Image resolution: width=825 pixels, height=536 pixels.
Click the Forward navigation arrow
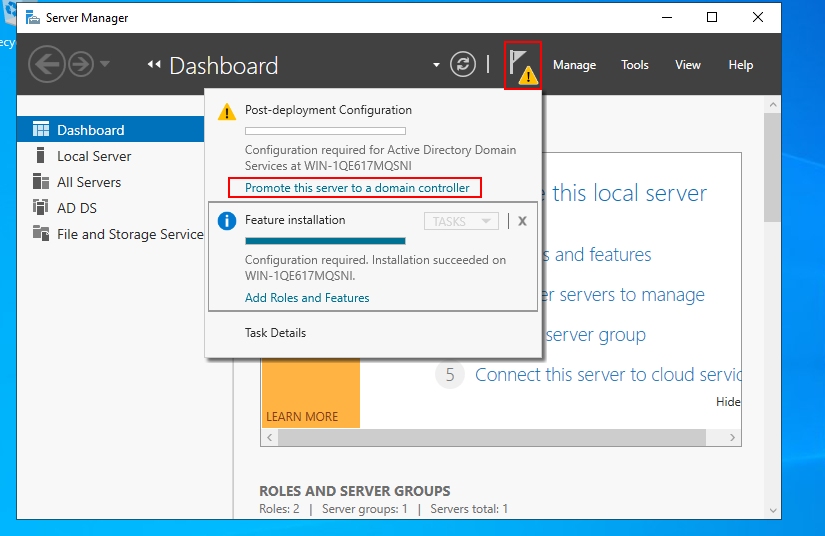pos(81,65)
